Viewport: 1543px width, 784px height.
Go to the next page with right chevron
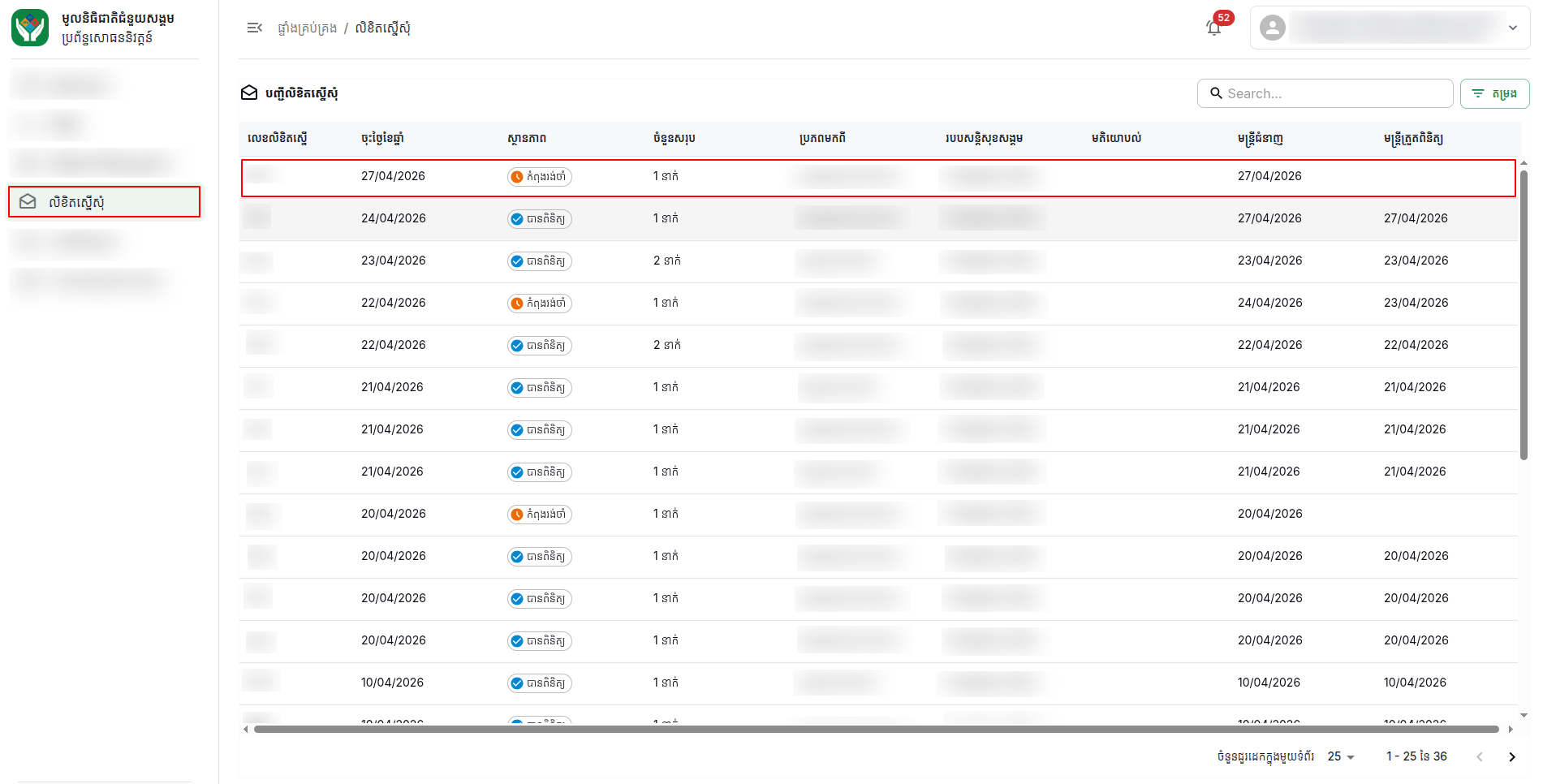click(1511, 756)
